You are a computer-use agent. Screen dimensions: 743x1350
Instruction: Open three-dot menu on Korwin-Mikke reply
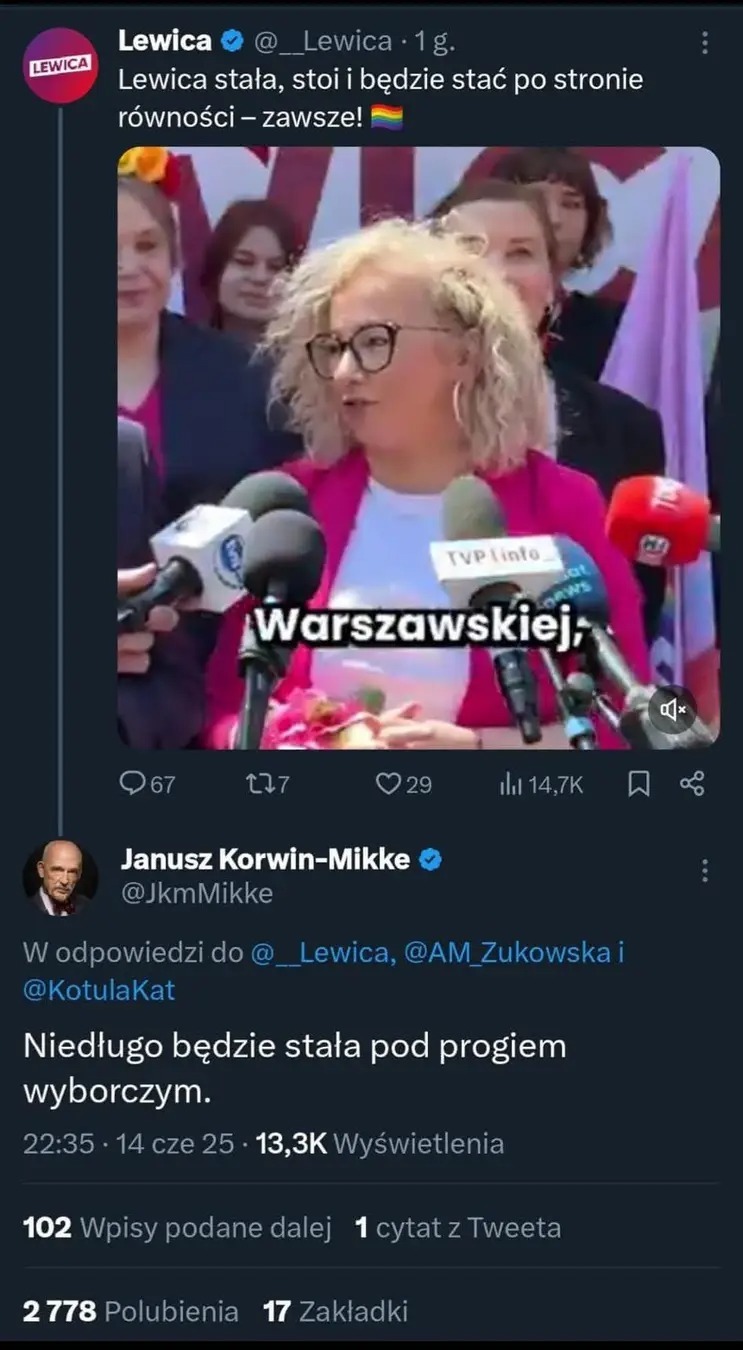point(704,870)
